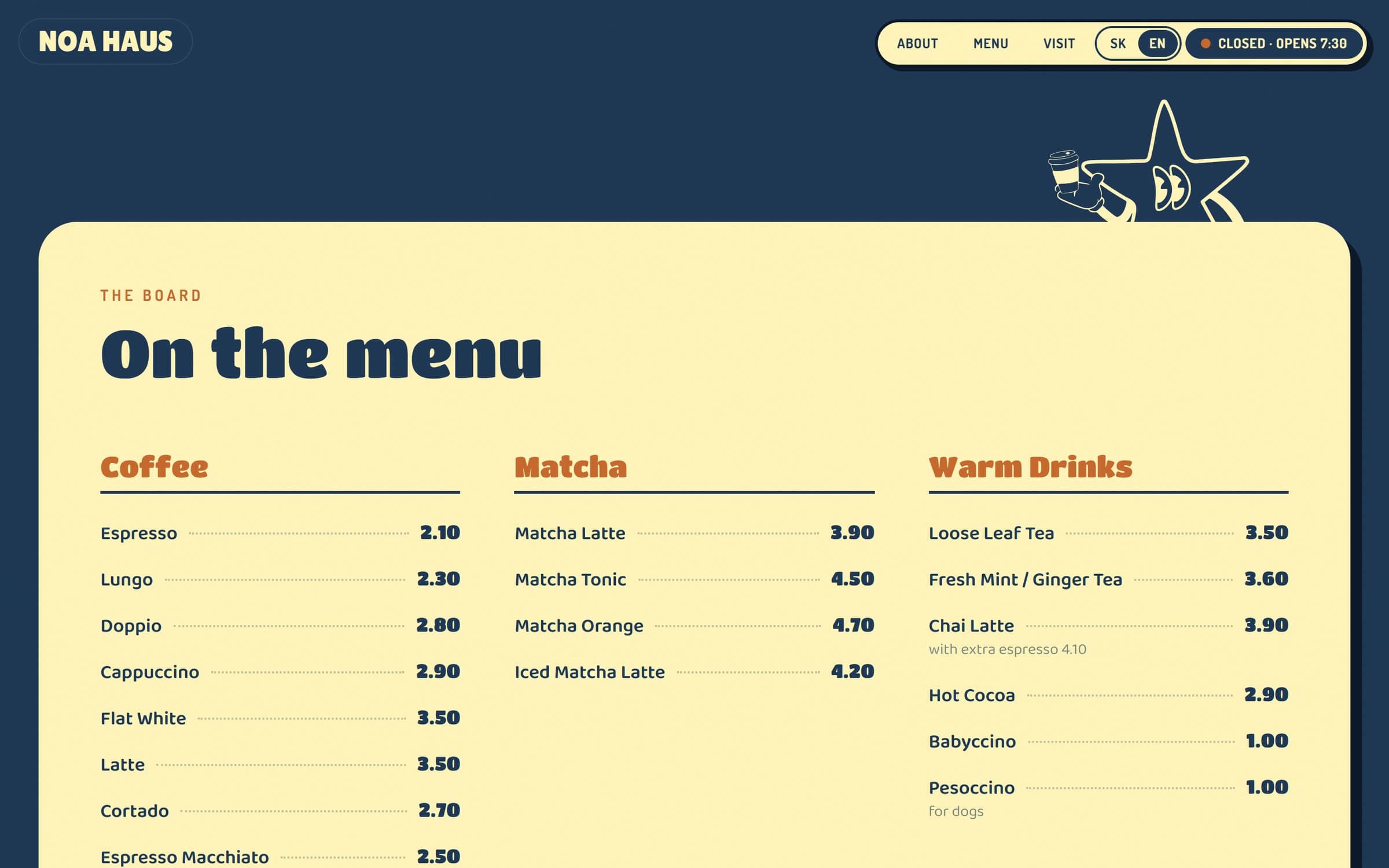Click the NOA HAUS logo
This screenshot has height=868, width=1389.
tap(105, 42)
